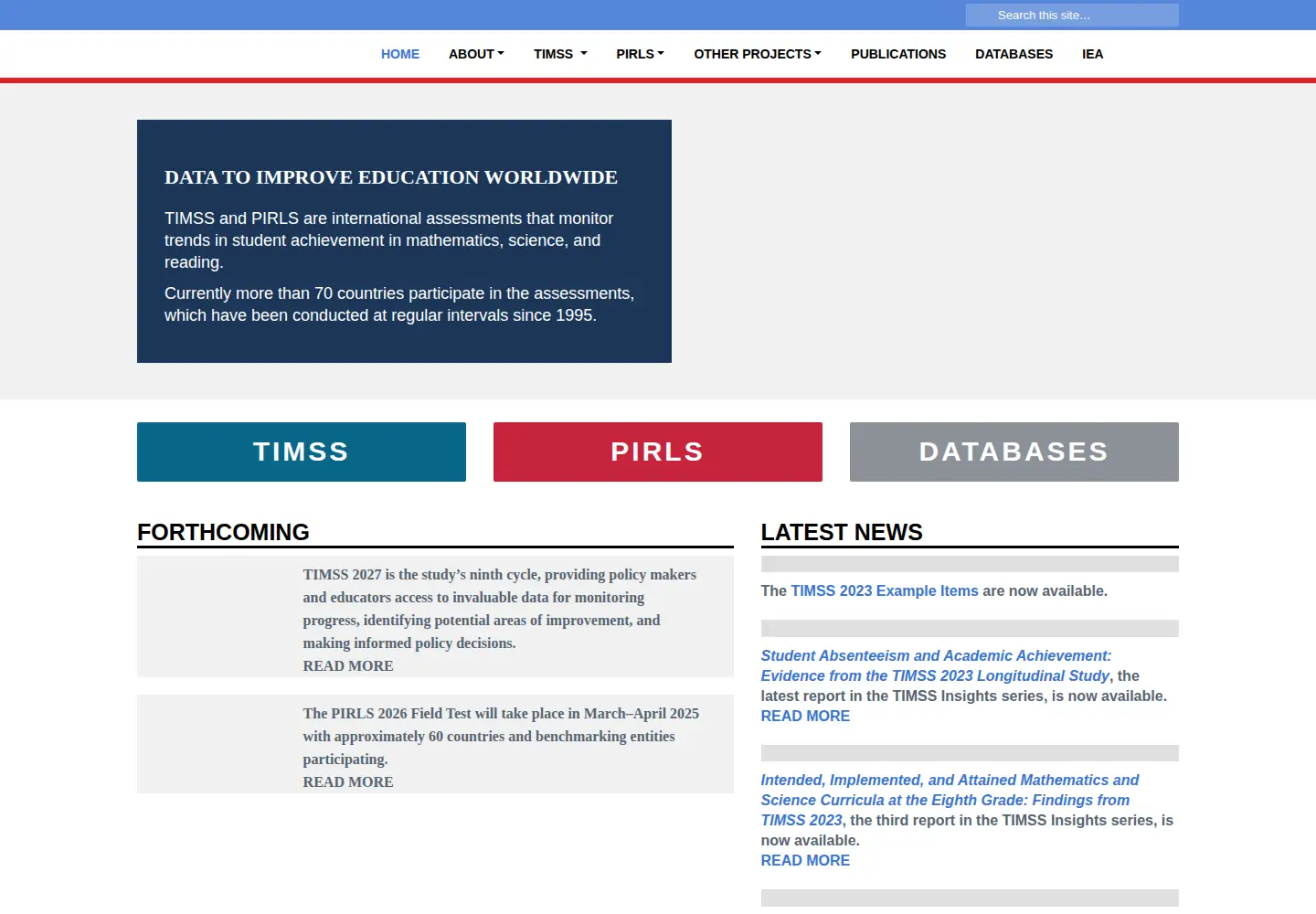This screenshot has height=914, width=1316.
Task: Open the IEA nav item
Action: point(1092,54)
